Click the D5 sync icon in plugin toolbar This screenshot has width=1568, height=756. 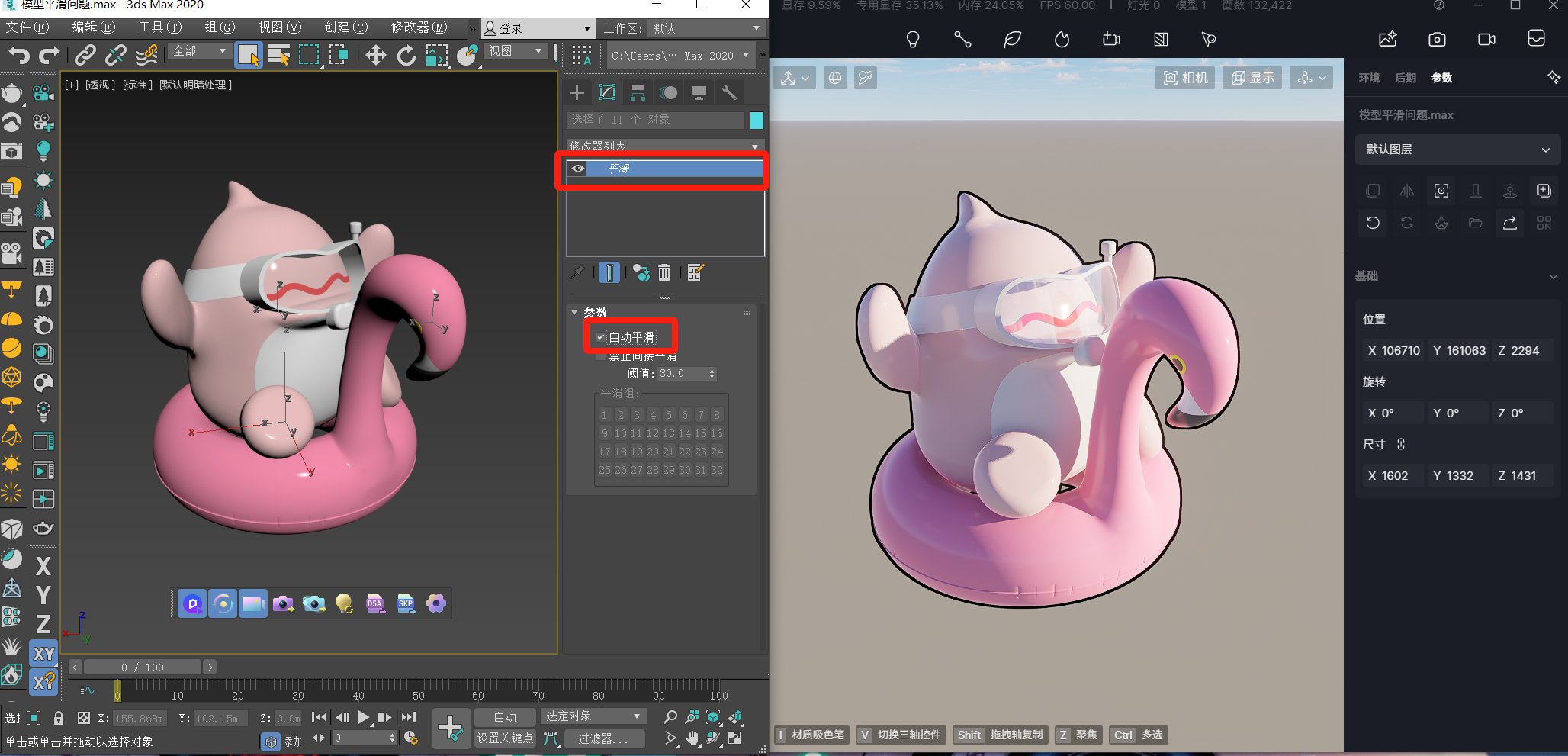222,604
